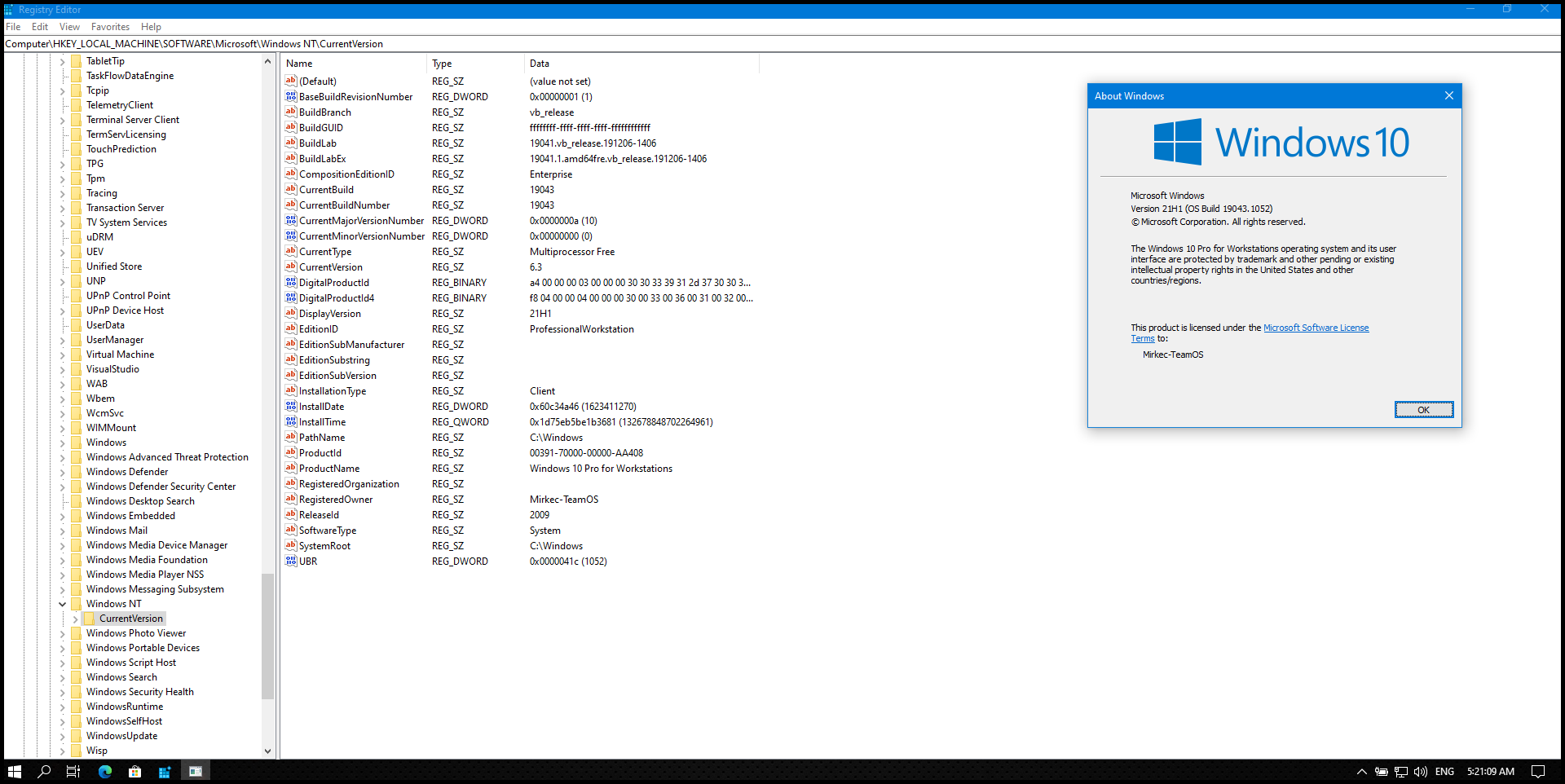Expand the WindowsUpdate tree node
This screenshot has height=784, width=1565.
(x=62, y=736)
